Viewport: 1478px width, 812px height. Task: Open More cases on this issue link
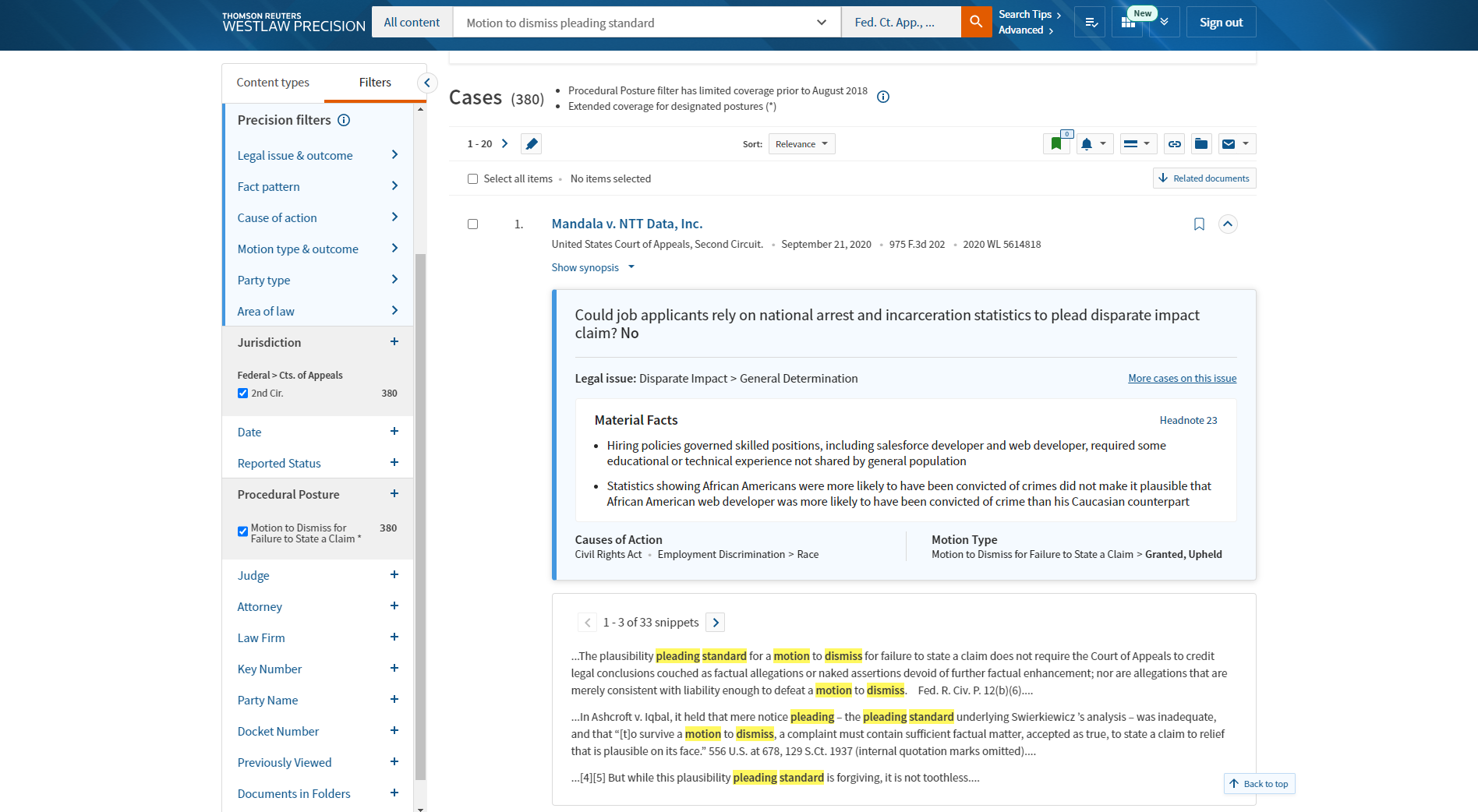tap(1182, 379)
